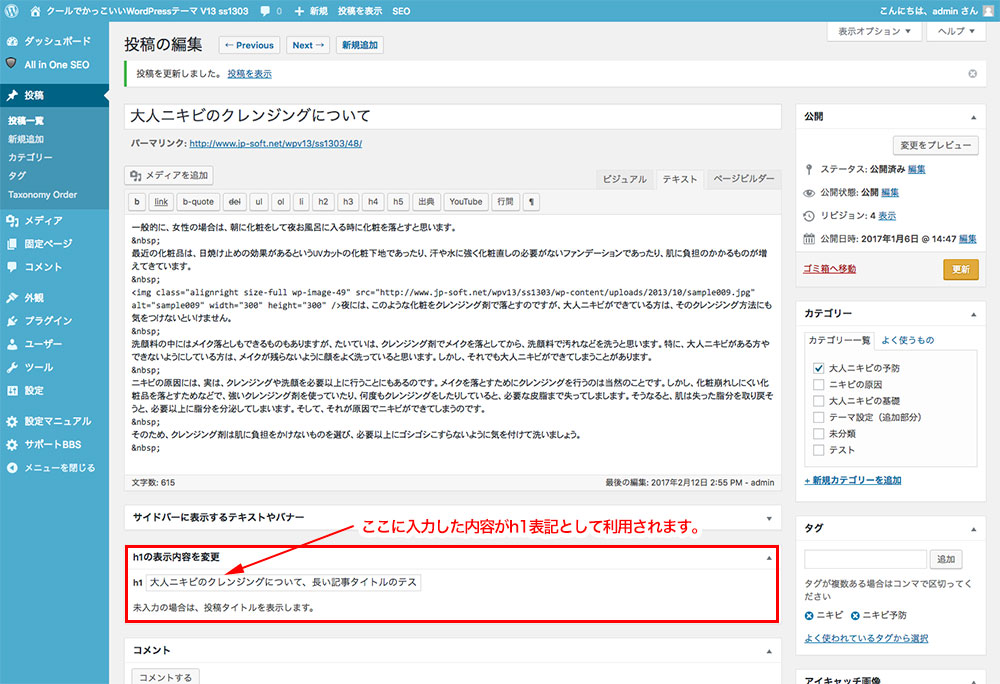The image size is (1000, 684).
Task: Click the 設定マニュアル gear icon
Action: pos(12,421)
